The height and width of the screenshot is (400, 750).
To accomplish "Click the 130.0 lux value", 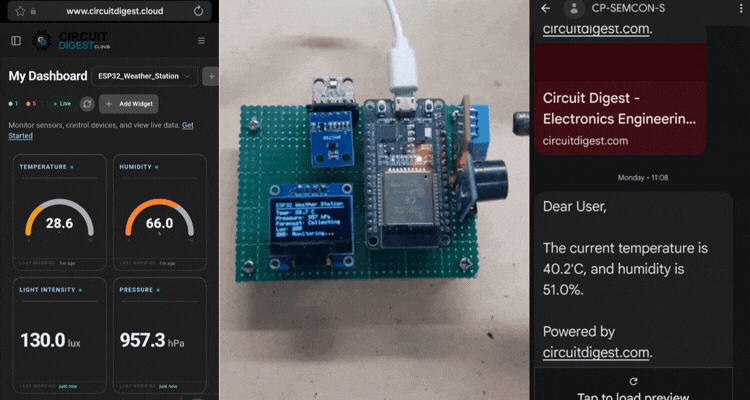I will click(x=50, y=341).
